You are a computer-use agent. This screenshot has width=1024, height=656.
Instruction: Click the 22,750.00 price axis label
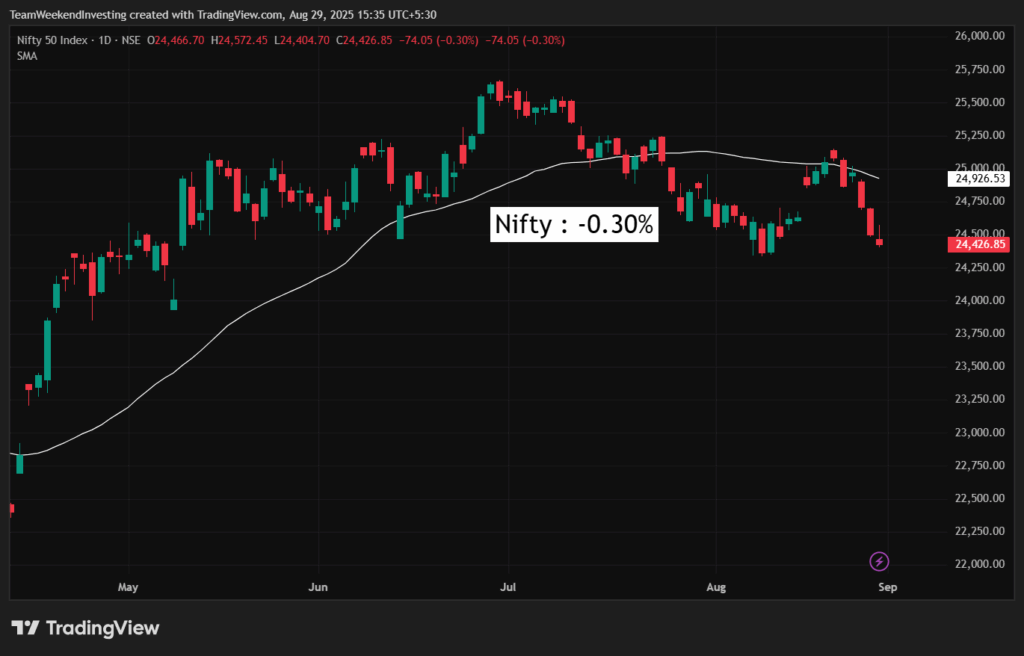tap(980, 465)
